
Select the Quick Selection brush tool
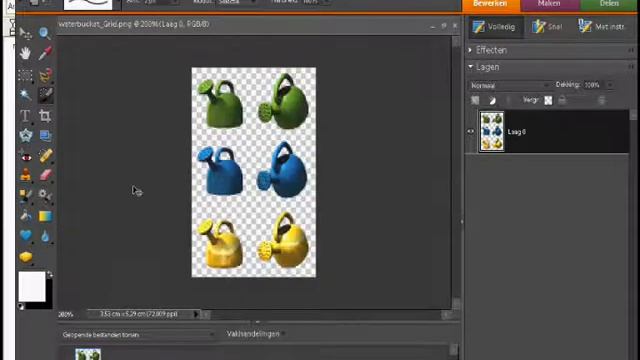45,95
